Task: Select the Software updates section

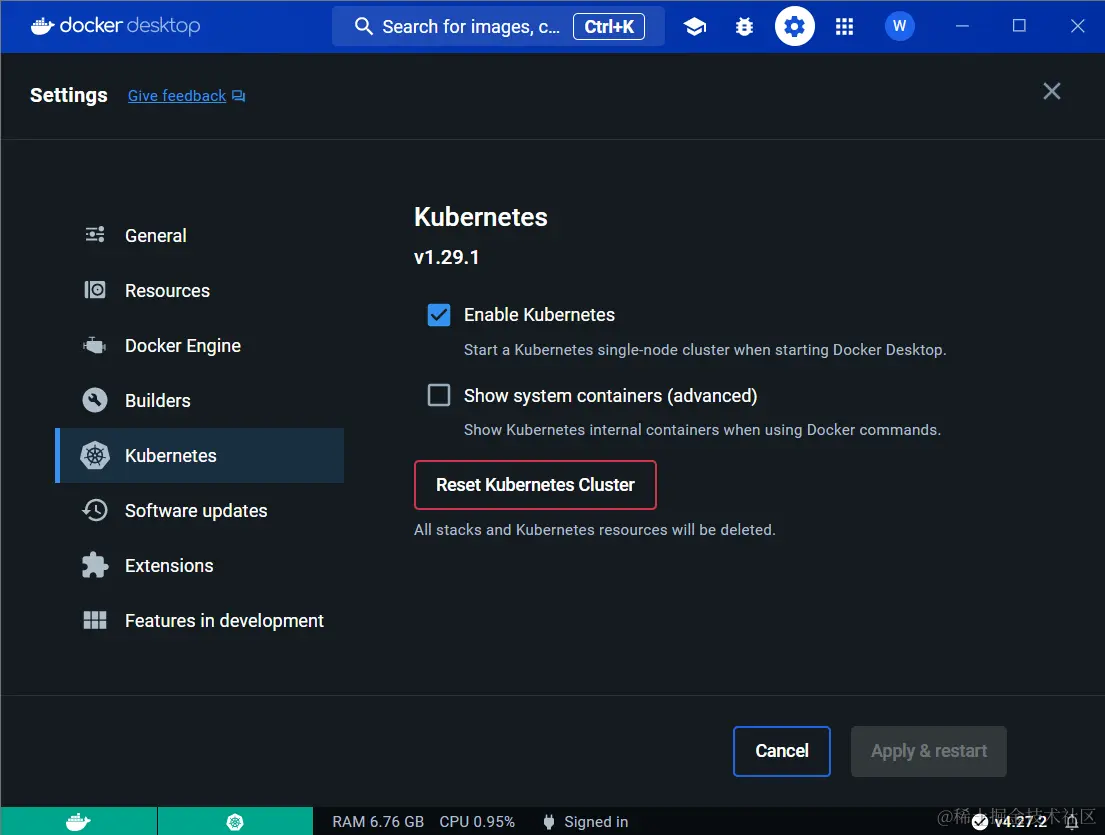Action: pyautogui.click(x=199, y=510)
